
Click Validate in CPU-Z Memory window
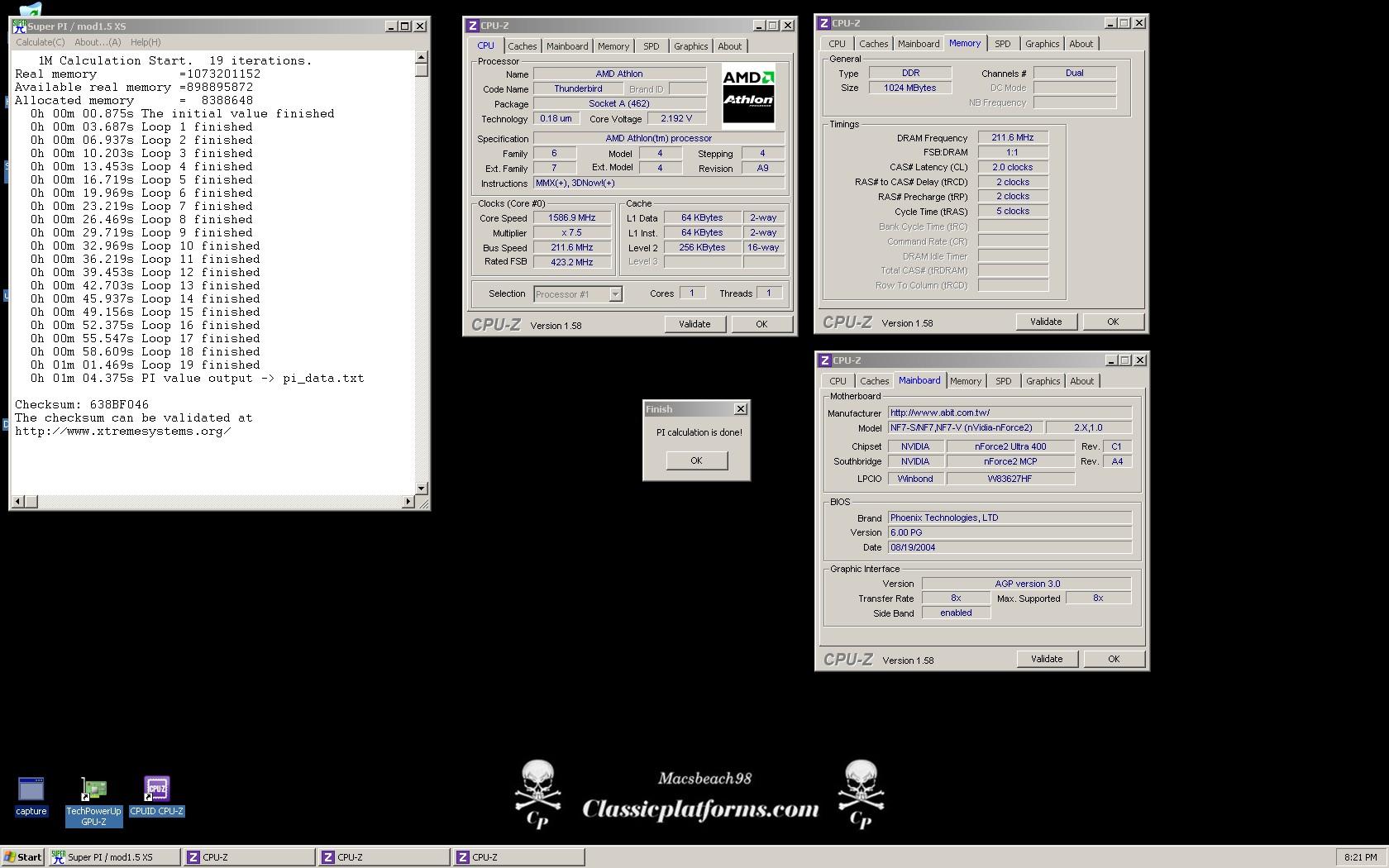pos(1046,322)
